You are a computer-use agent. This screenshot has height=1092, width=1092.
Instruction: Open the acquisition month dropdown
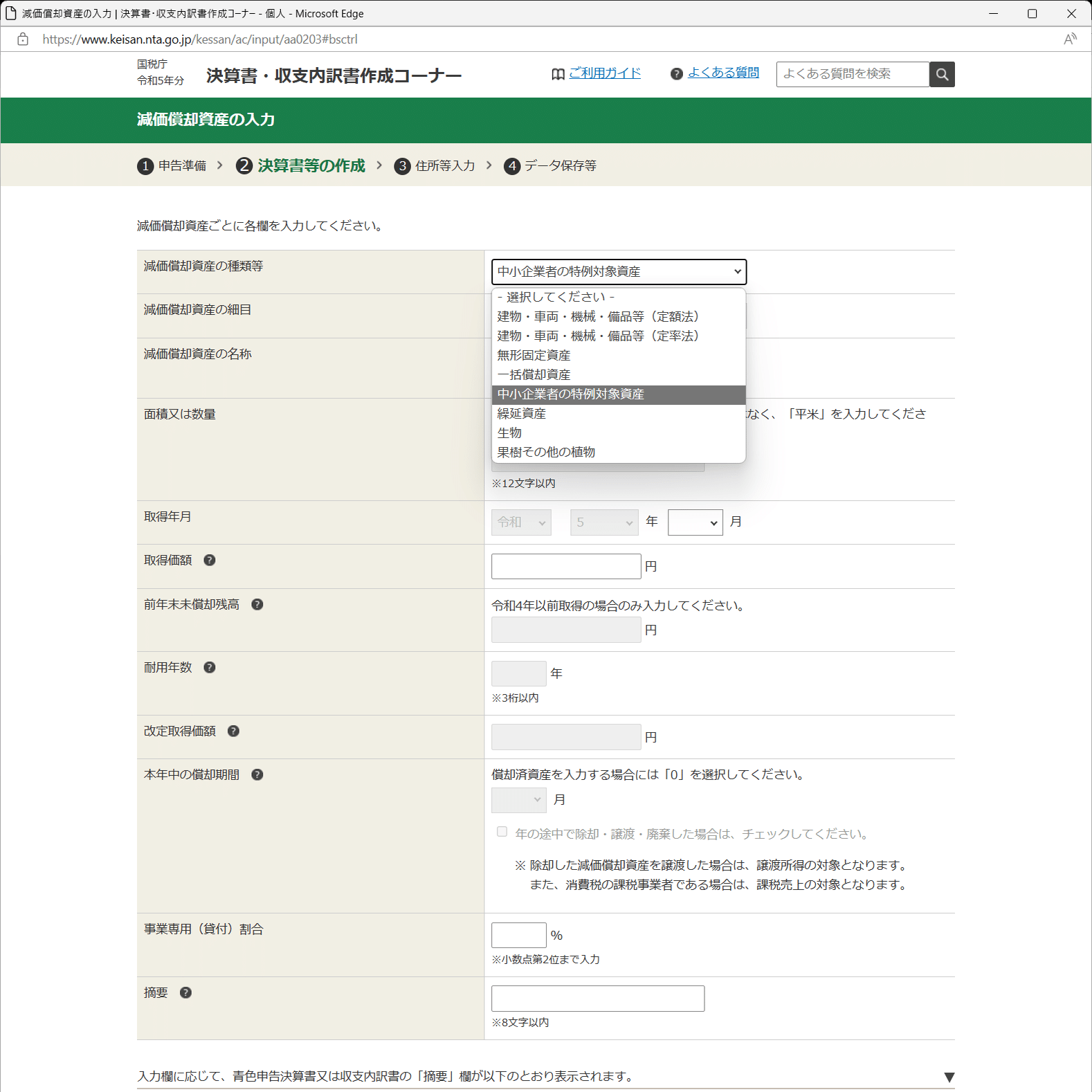coord(695,522)
